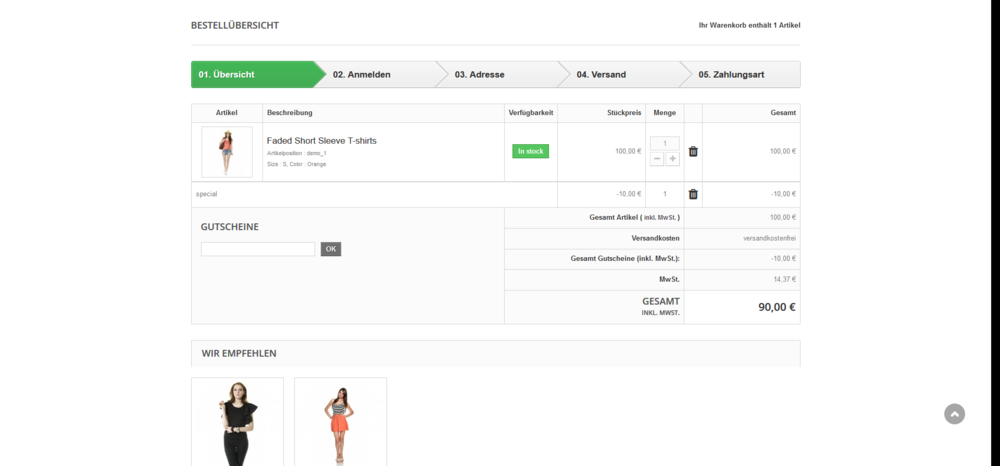Increase quantity with plus button

tap(672, 159)
